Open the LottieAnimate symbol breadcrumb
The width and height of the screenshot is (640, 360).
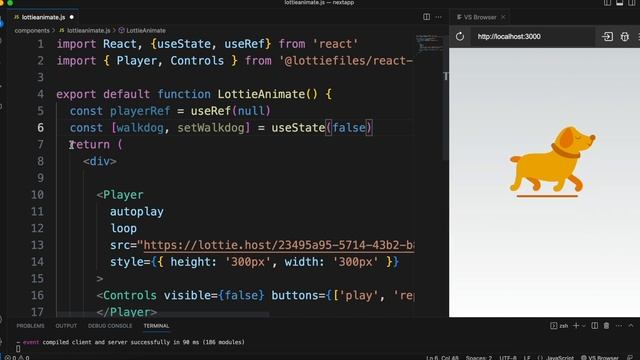(142, 31)
